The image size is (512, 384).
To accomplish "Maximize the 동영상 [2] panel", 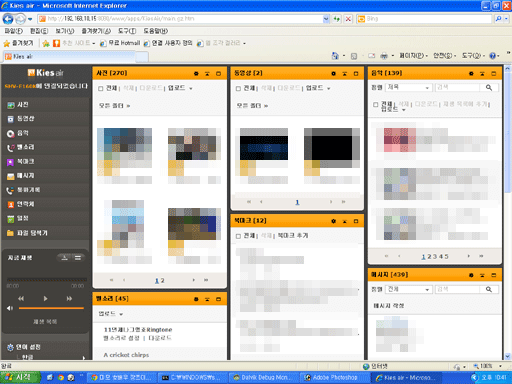I will pyautogui.click(x=356, y=73).
